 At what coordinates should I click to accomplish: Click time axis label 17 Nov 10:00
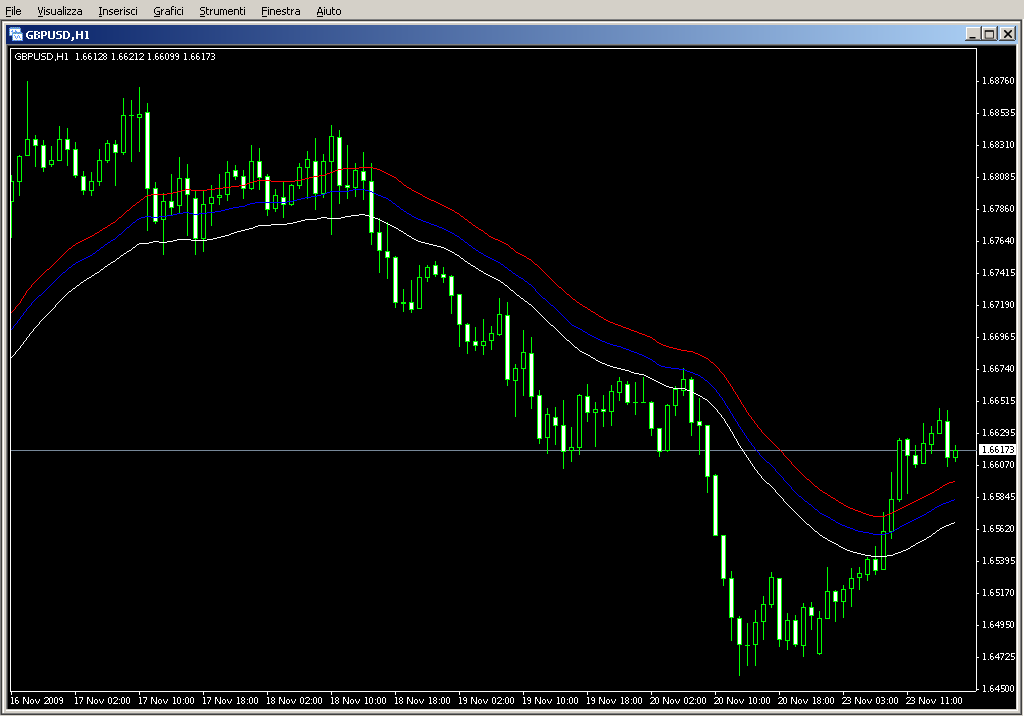[166, 701]
